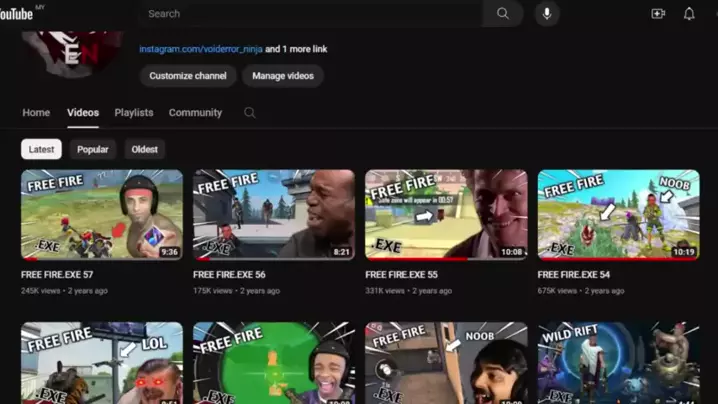
Task: Switch to the Home tab
Action: coord(36,113)
